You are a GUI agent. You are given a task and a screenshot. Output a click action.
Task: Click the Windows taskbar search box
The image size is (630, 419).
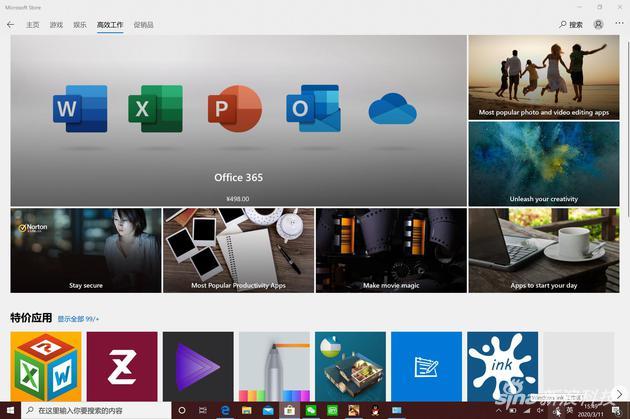click(96, 410)
